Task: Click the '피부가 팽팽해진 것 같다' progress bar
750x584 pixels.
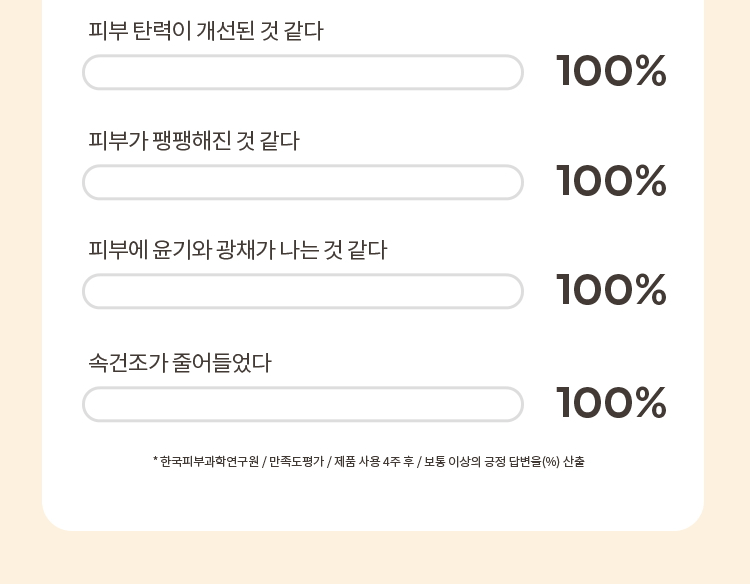Action: pos(302,182)
